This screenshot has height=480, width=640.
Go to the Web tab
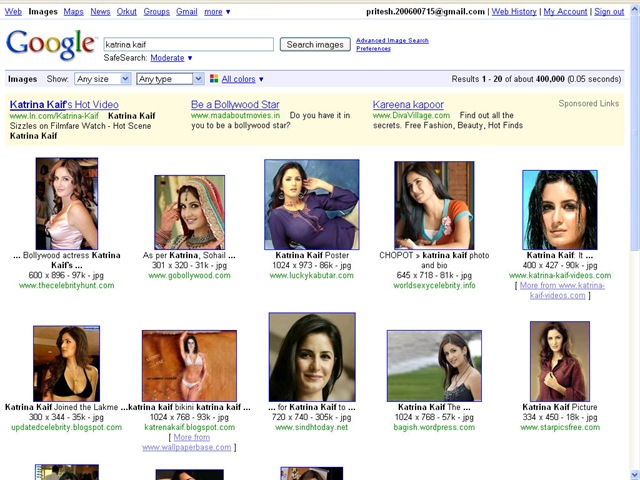pos(13,12)
